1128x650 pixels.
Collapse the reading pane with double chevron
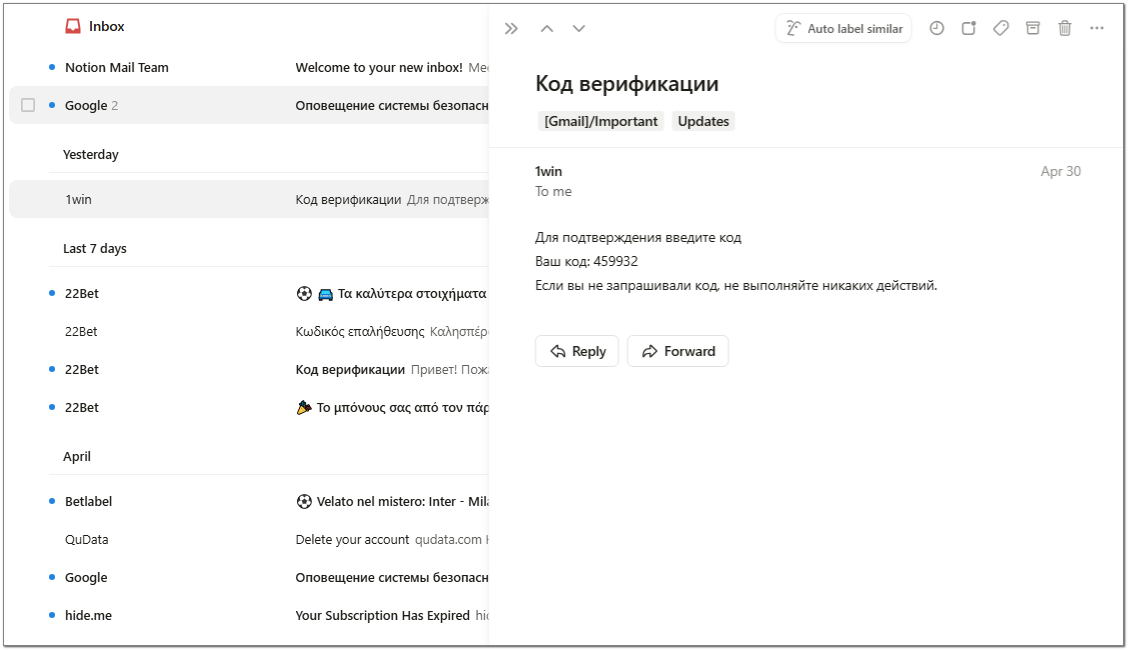point(511,29)
